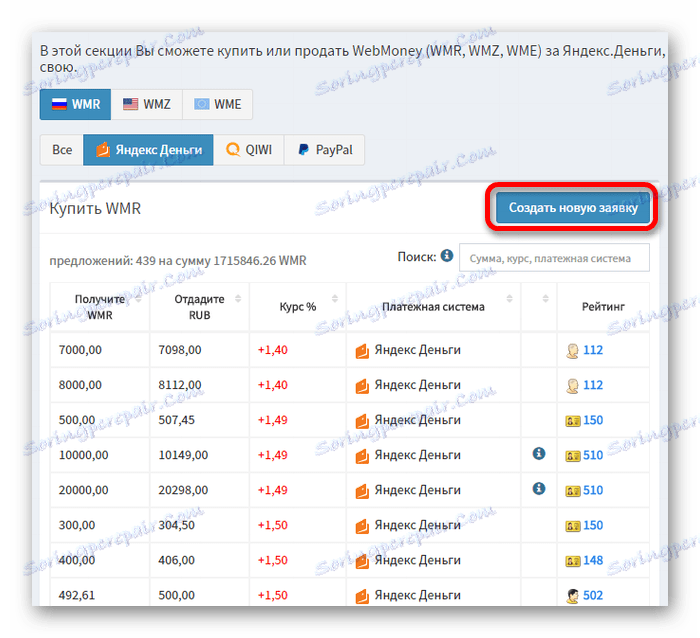Click info icon in the 20000,00 row
The width and height of the screenshot is (700, 638).
click(x=539, y=488)
